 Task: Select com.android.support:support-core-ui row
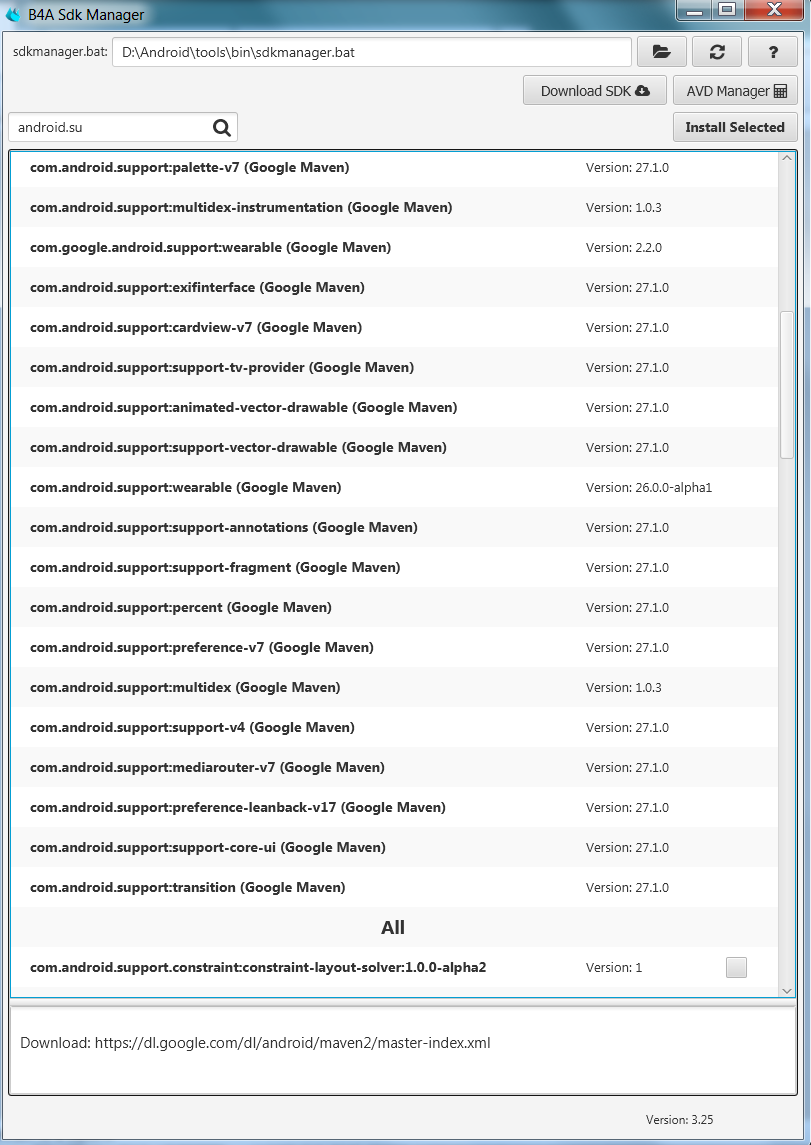click(x=394, y=847)
